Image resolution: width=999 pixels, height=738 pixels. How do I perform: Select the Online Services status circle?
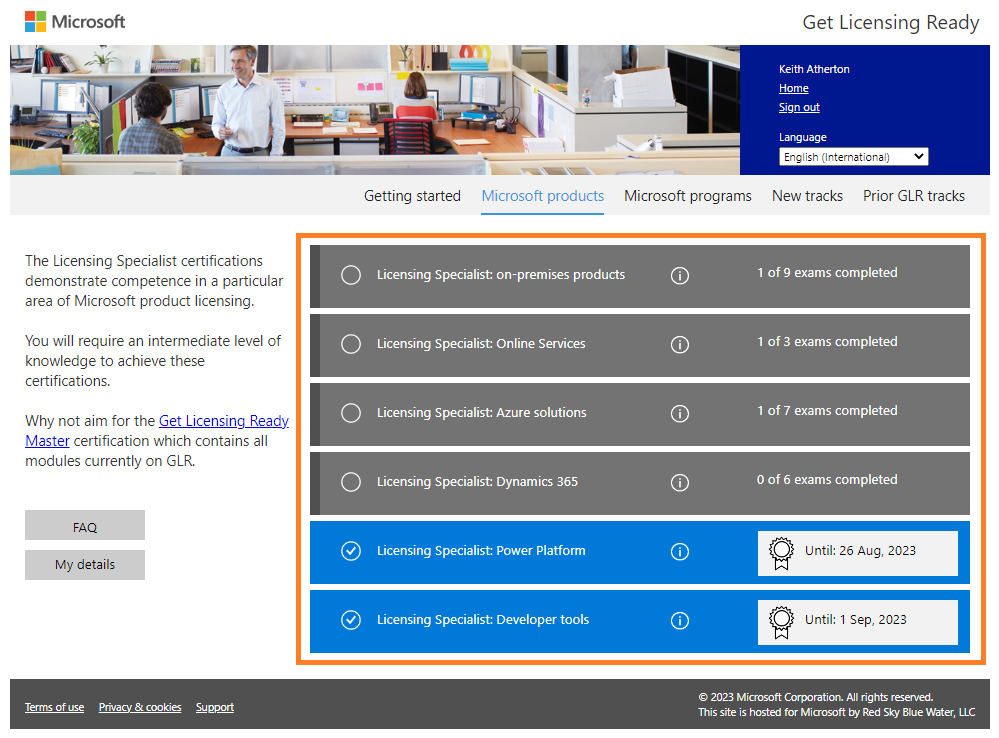(x=351, y=344)
